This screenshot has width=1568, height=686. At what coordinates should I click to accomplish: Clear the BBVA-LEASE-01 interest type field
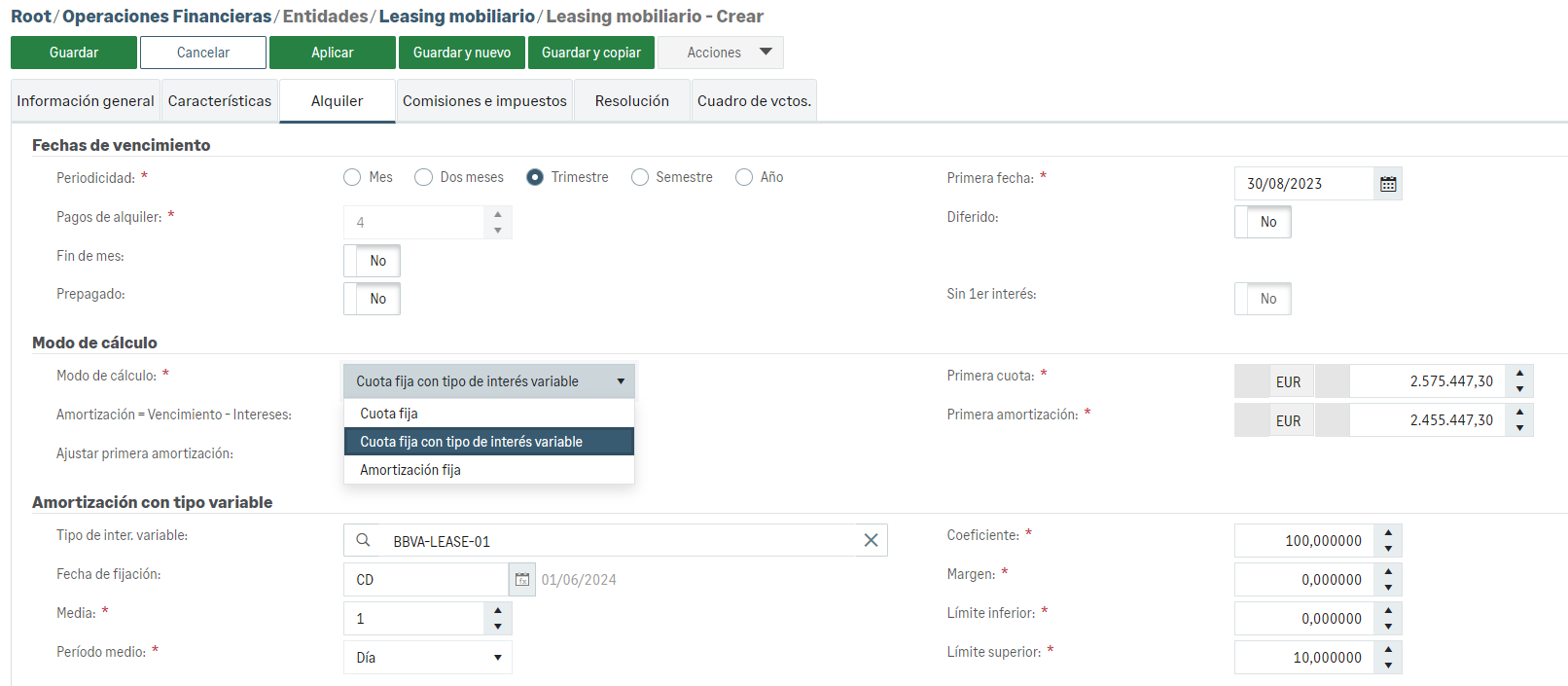coord(871,541)
